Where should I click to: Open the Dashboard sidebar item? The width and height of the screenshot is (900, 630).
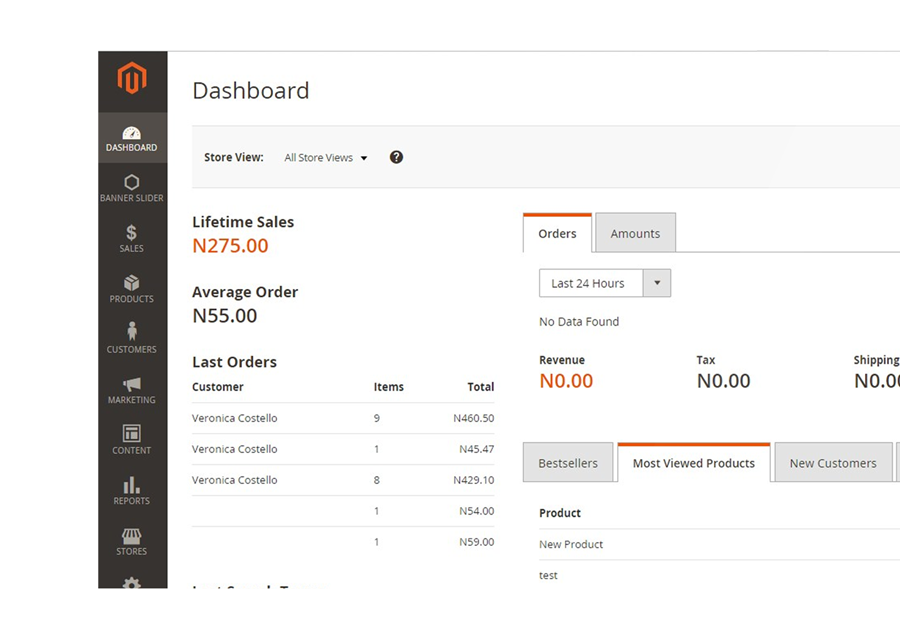tap(132, 138)
